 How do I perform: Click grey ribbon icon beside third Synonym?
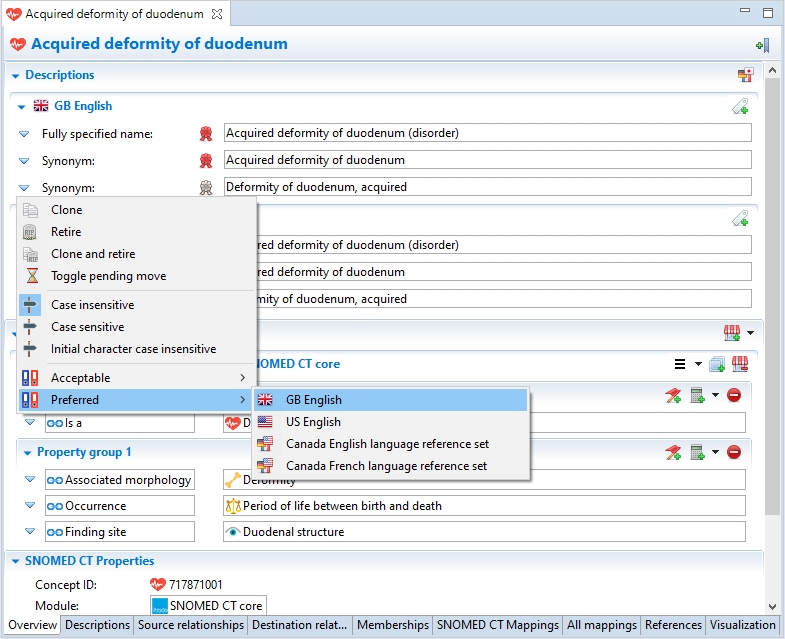pyautogui.click(x=206, y=187)
